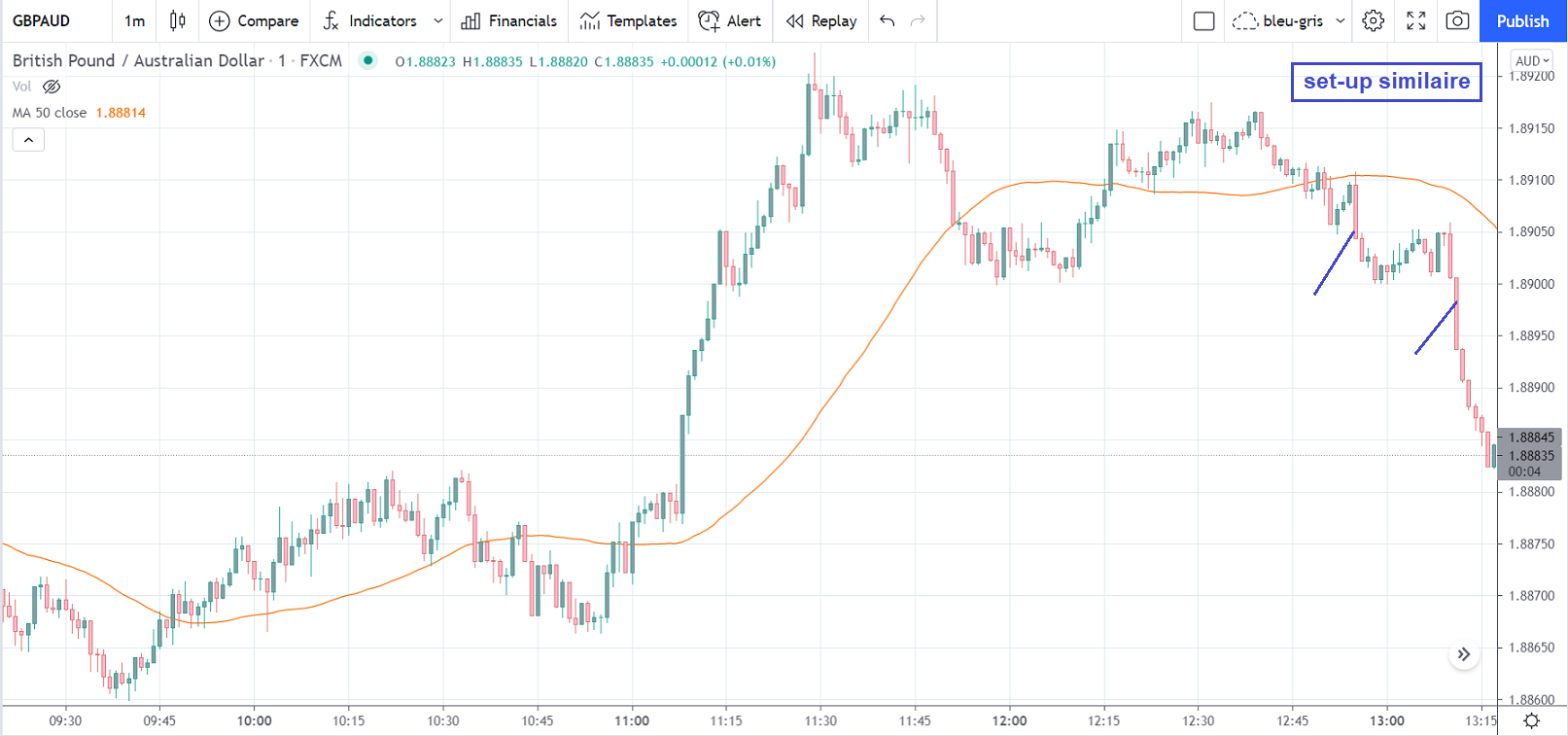1568x736 pixels.
Task: Open the AUD currency dropdown
Action: tap(1532, 60)
